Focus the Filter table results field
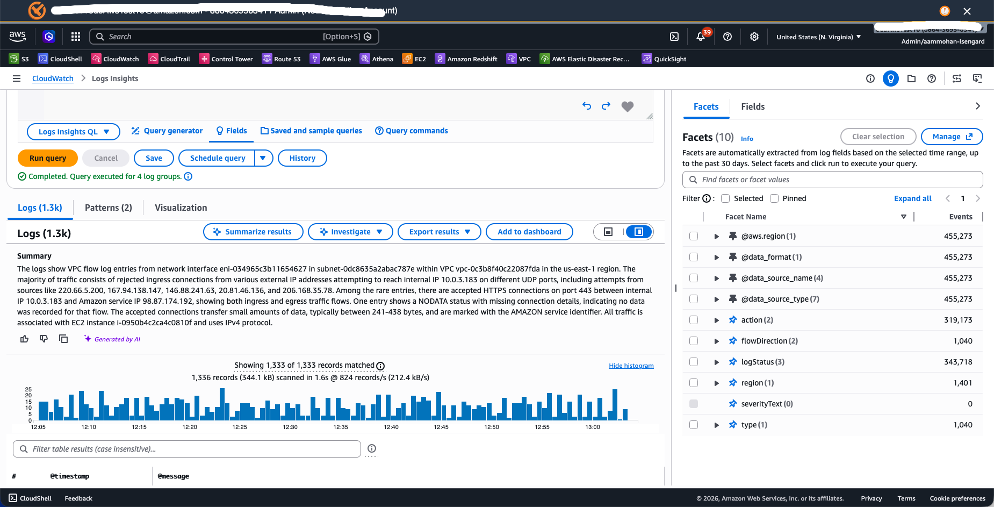Screen dimensions: 994x508 (x=187, y=448)
